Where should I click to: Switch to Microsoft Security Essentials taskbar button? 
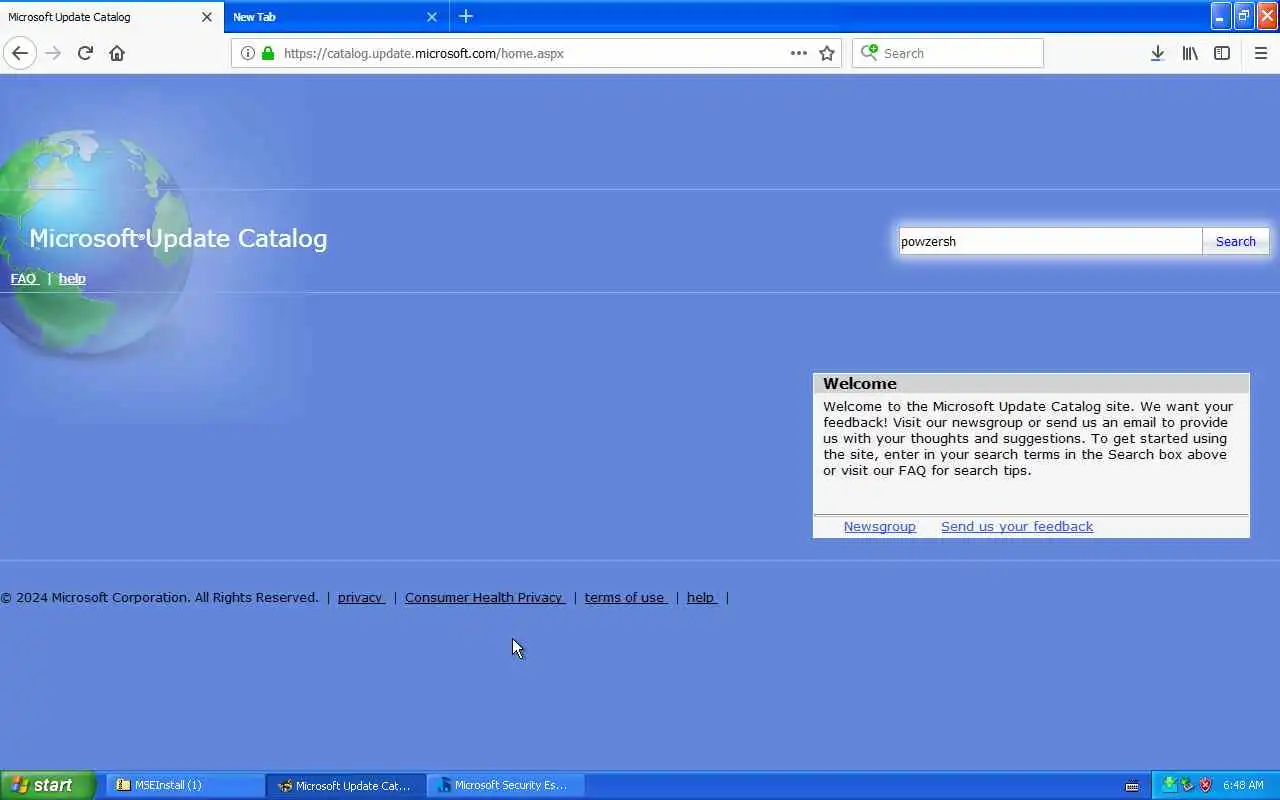[506, 785]
